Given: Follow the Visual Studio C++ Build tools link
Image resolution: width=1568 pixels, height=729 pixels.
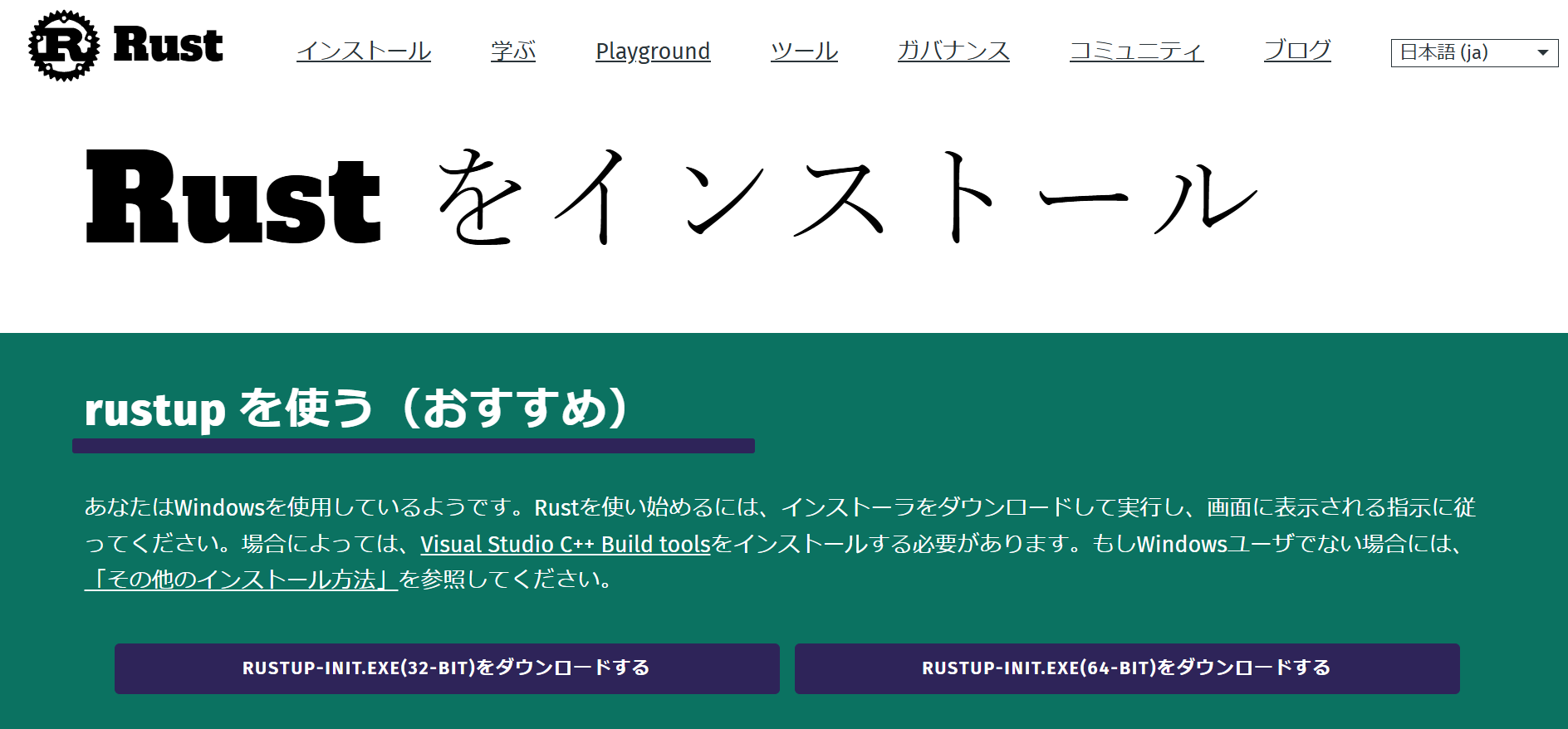Looking at the screenshot, I should [566, 544].
